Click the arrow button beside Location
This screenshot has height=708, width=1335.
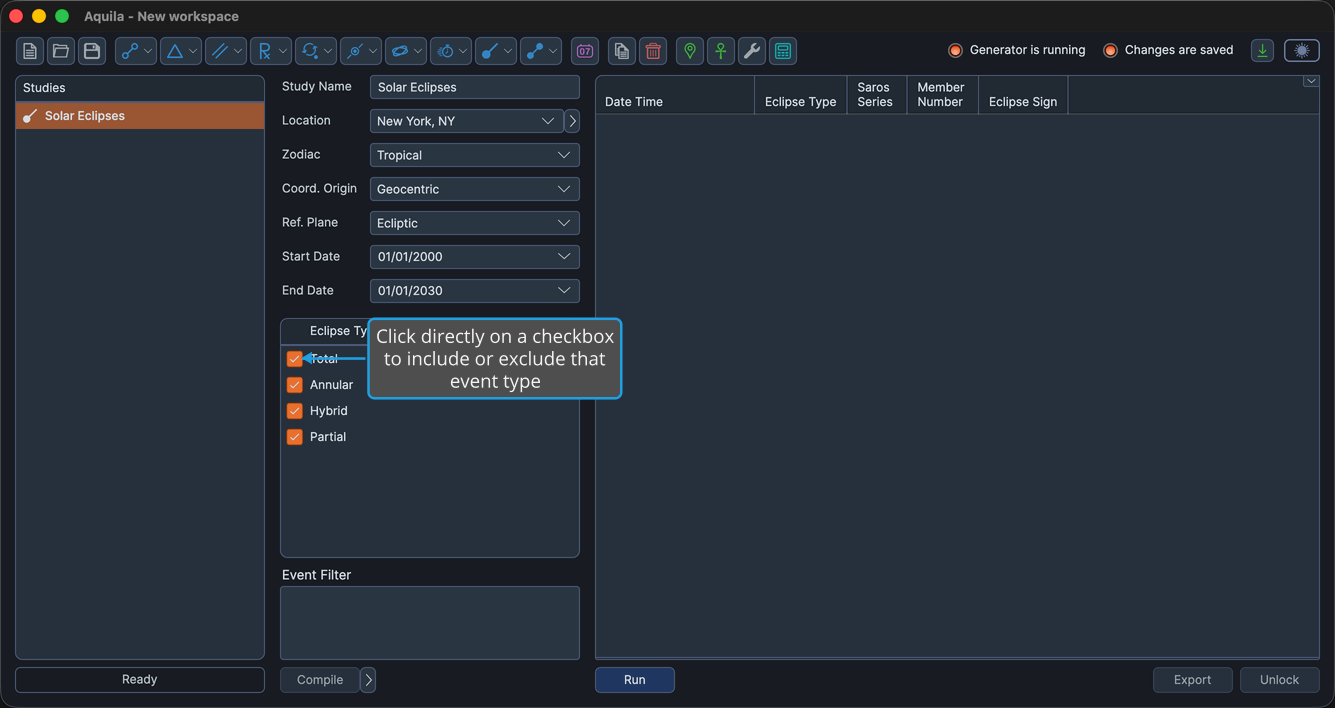point(572,121)
